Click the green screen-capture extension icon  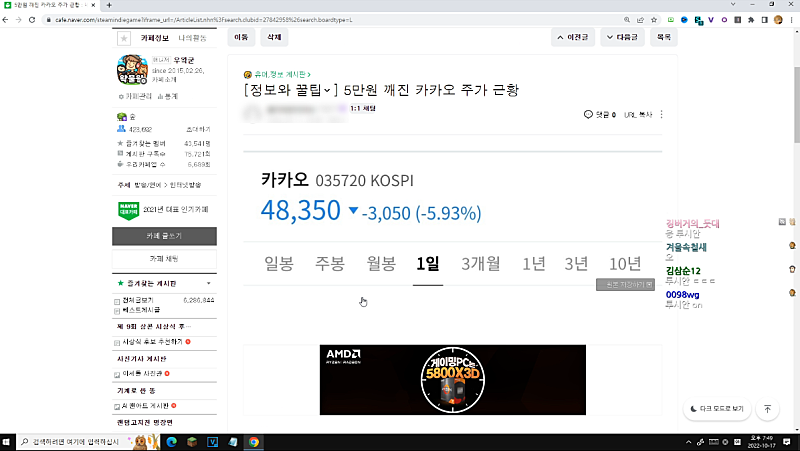[x=670, y=20]
